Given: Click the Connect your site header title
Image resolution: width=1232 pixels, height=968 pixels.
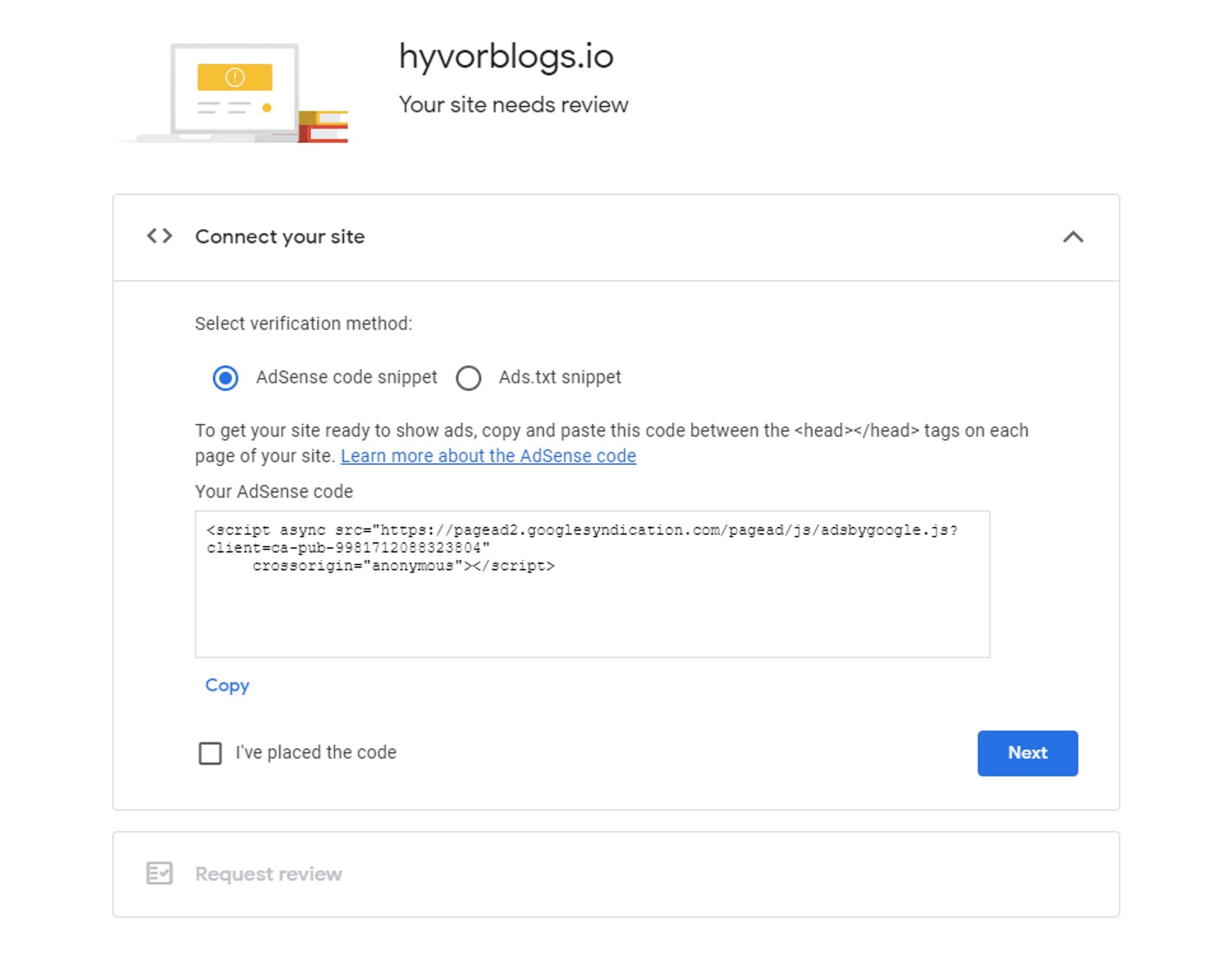Looking at the screenshot, I should click(x=280, y=237).
